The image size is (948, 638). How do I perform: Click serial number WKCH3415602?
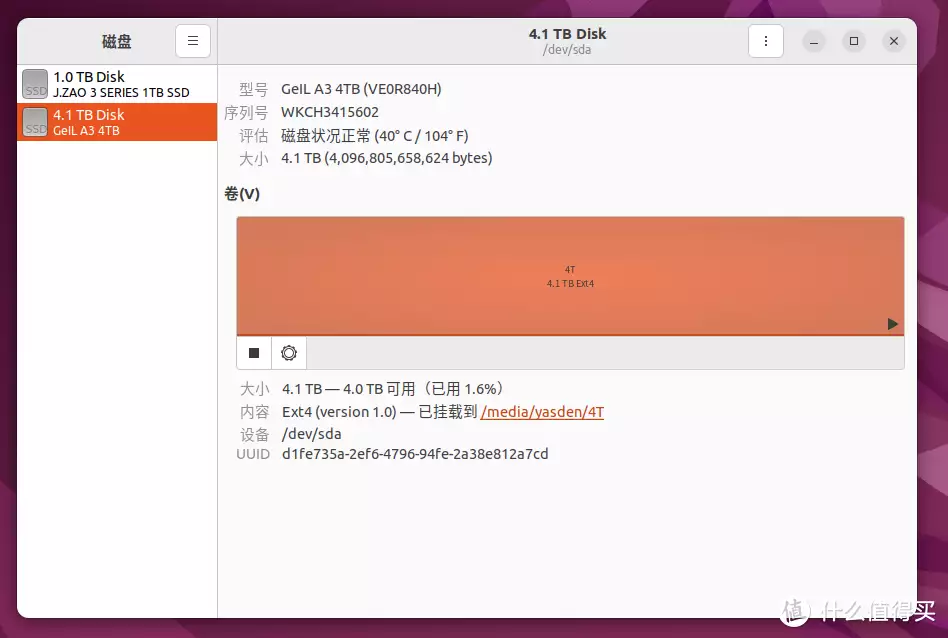[330, 112]
